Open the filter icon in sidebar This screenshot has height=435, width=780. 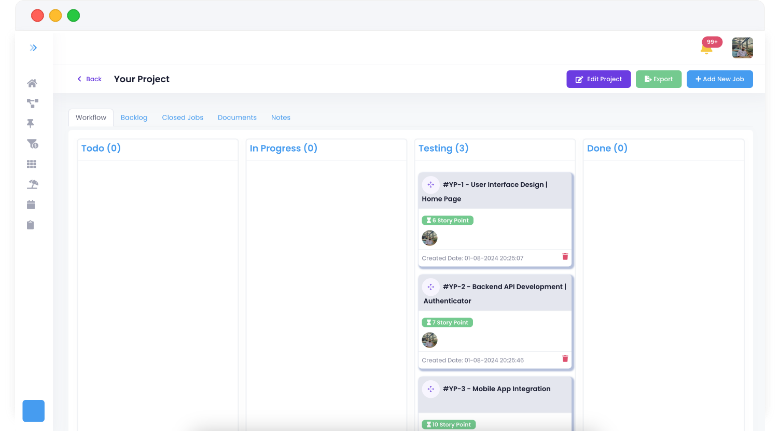pyautogui.click(x=32, y=144)
